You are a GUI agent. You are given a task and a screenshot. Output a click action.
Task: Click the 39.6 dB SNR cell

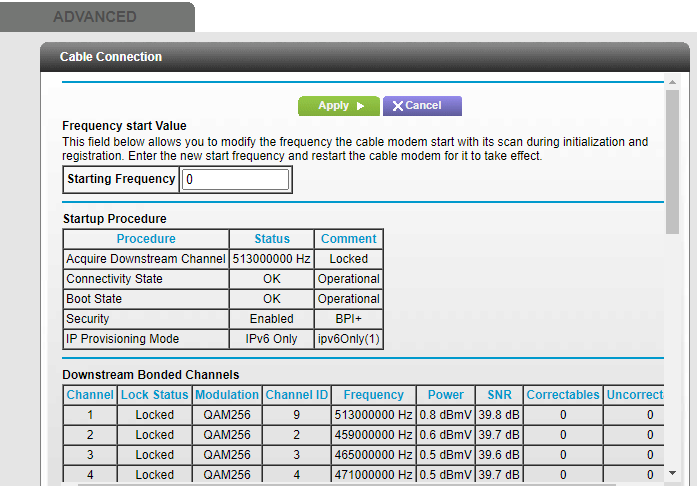tap(499, 455)
